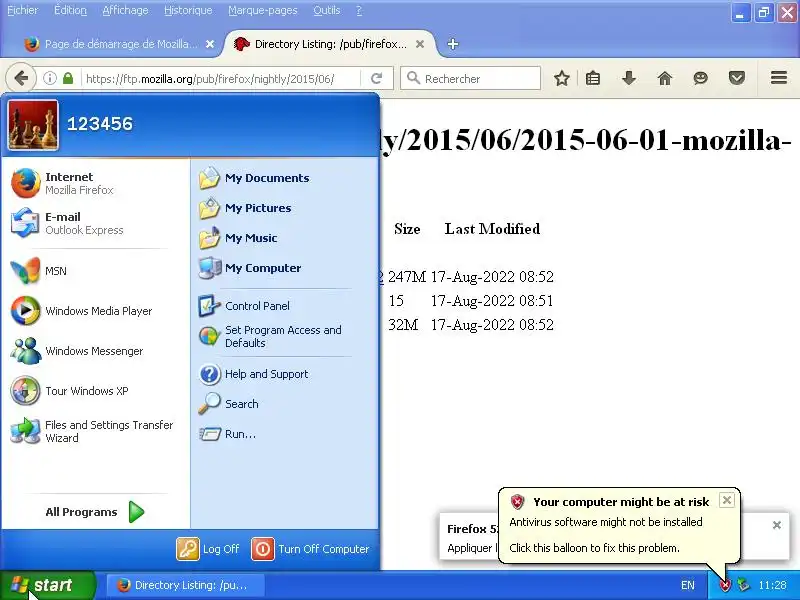This screenshot has height=600, width=800.
Task: Open the Outils menu
Action: (327, 10)
